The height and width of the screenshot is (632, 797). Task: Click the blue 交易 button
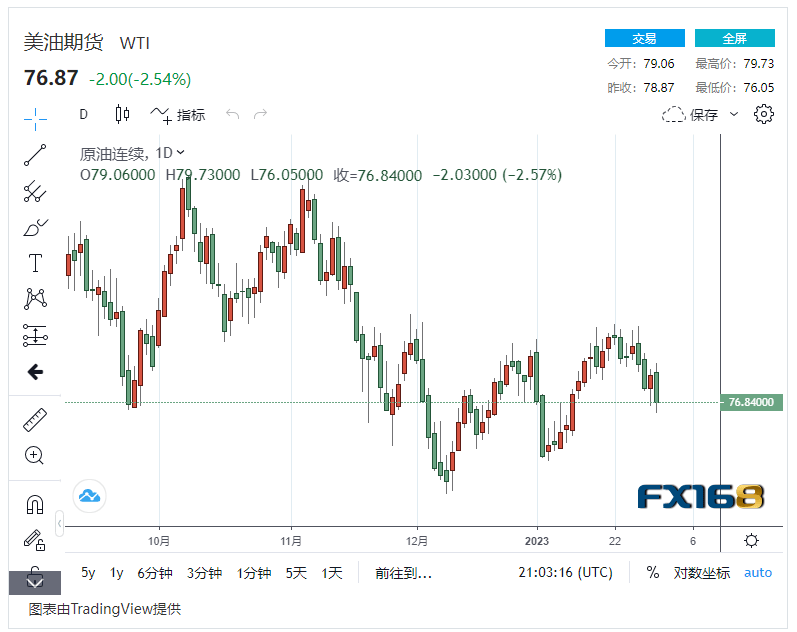point(644,38)
